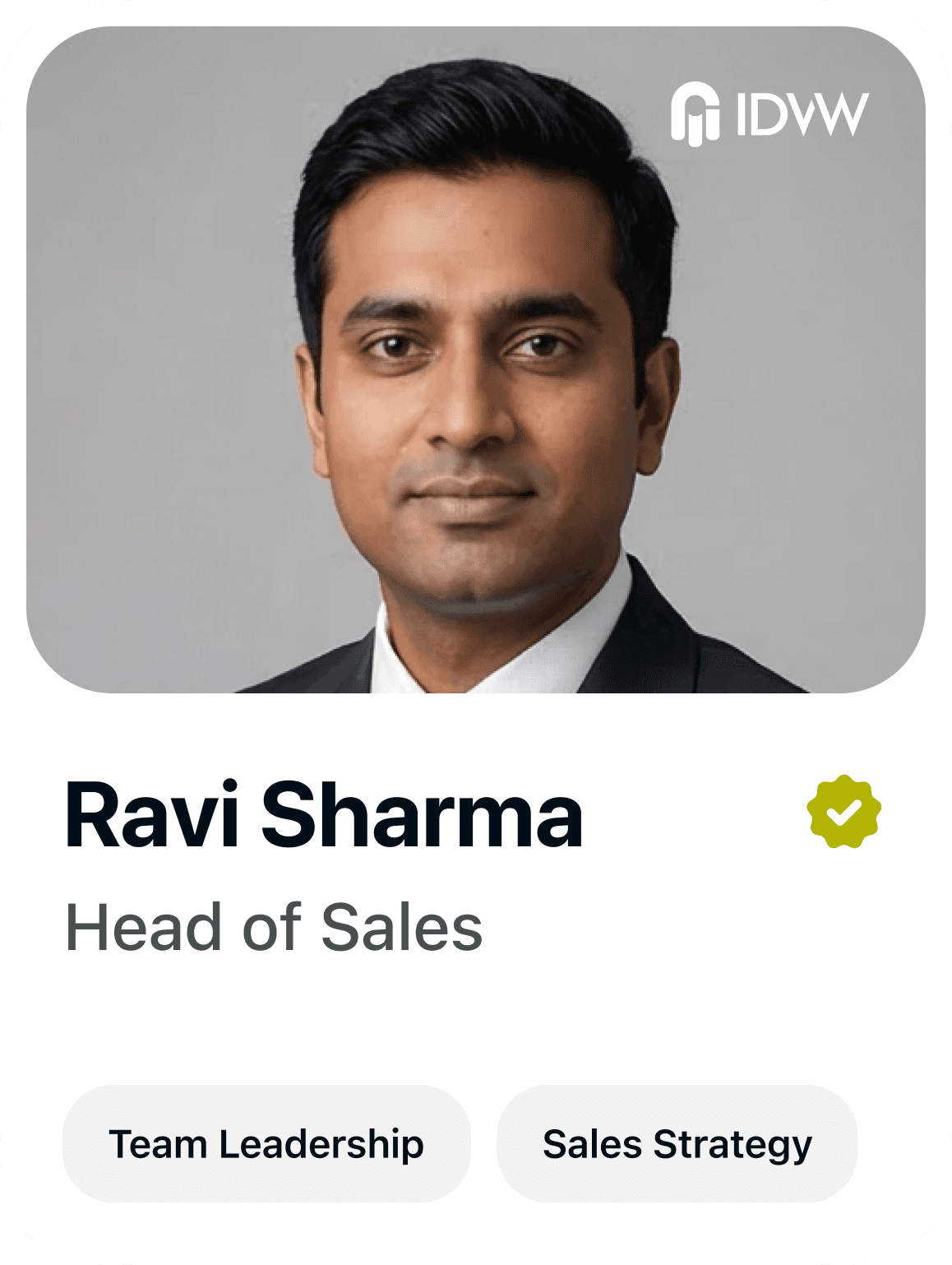Click the word Sales in the Strategy chip
Screen dimensions: 952x1265
592,1144
